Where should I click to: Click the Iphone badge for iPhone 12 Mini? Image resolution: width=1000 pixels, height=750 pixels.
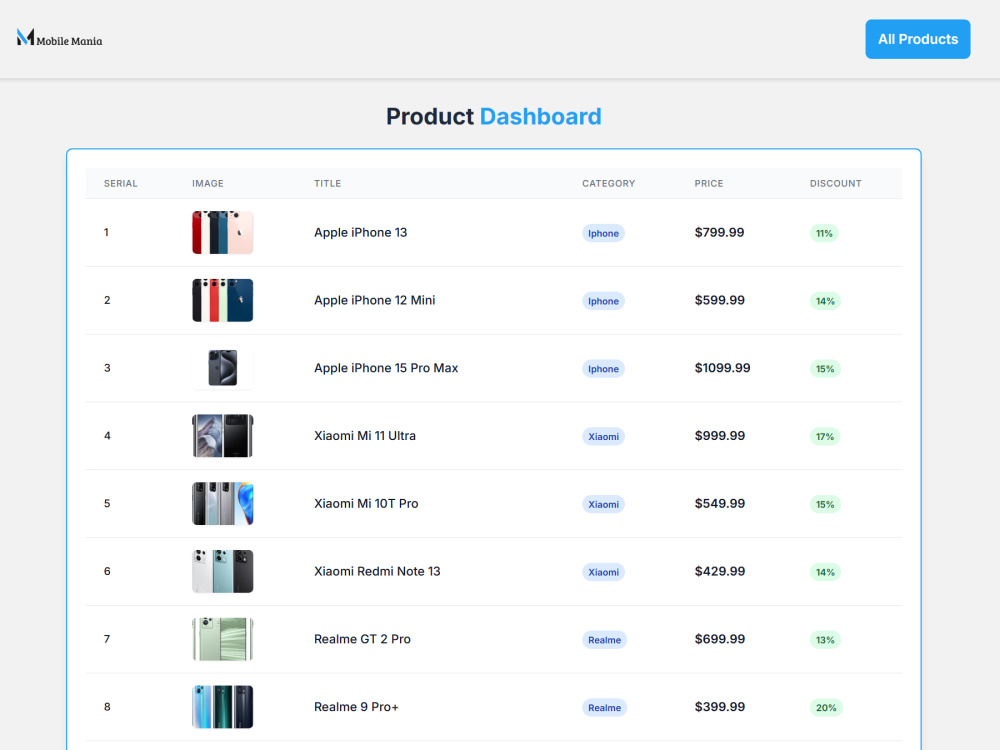click(x=603, y=301)
